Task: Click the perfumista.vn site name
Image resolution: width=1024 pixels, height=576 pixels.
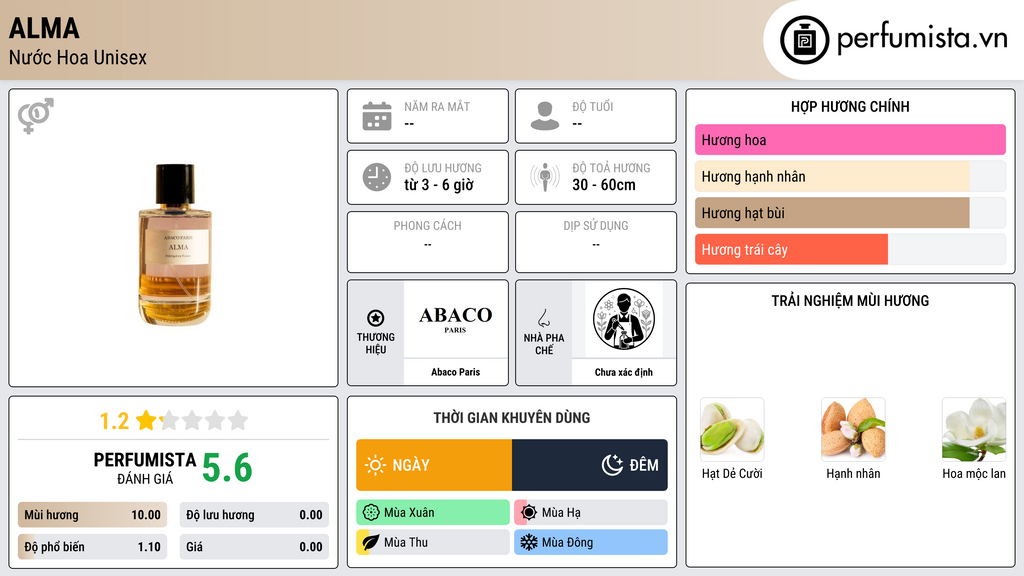Action: (x=922, y=39)
